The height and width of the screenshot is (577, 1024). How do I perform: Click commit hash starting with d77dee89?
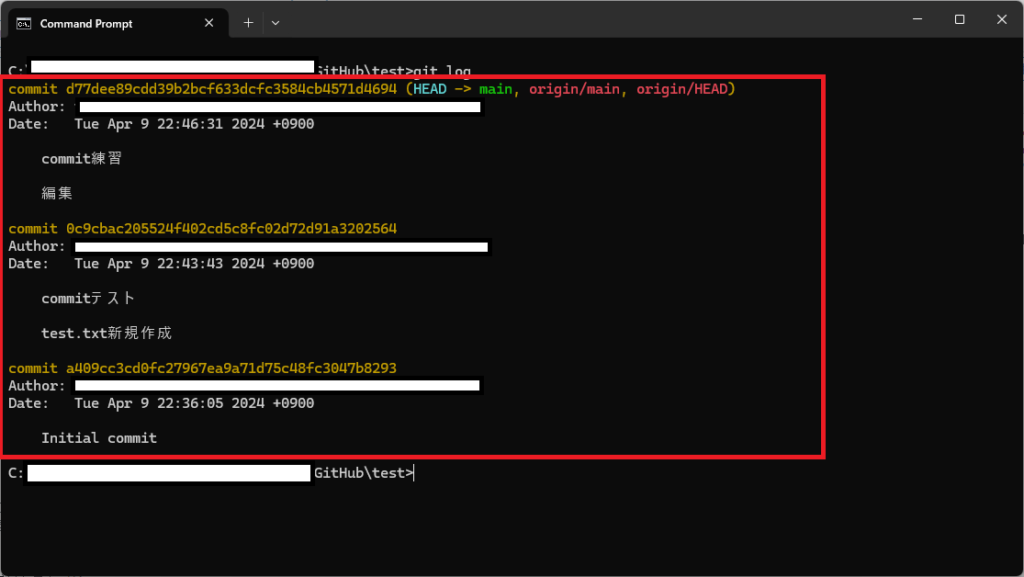pyautogui.click(x=231, y=89)
